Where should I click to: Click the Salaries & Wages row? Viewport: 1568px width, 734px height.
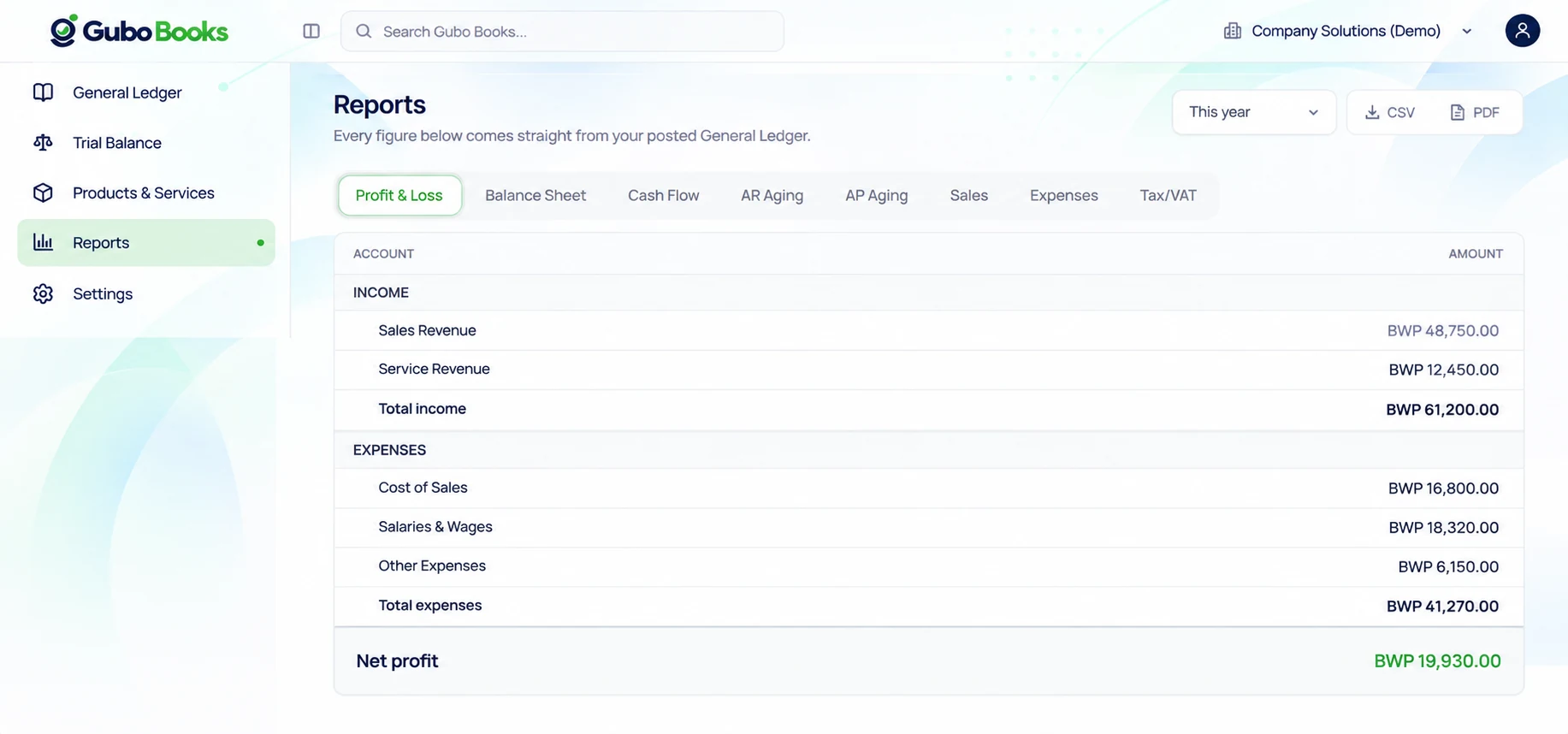928,527
